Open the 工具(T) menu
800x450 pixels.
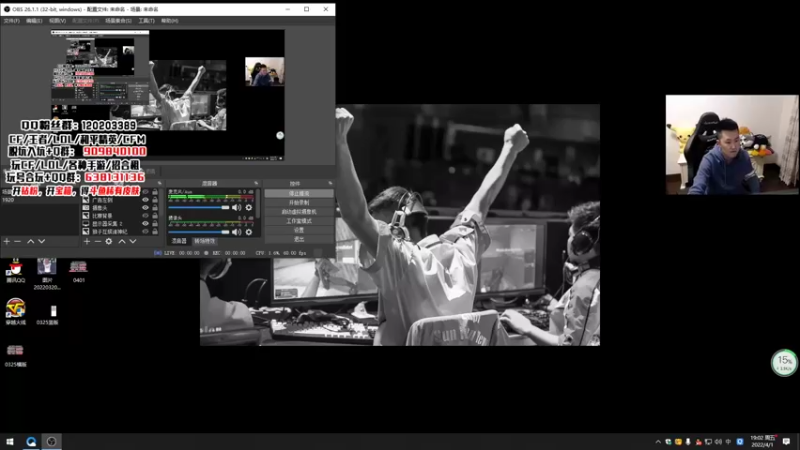[x=146, y=21]
